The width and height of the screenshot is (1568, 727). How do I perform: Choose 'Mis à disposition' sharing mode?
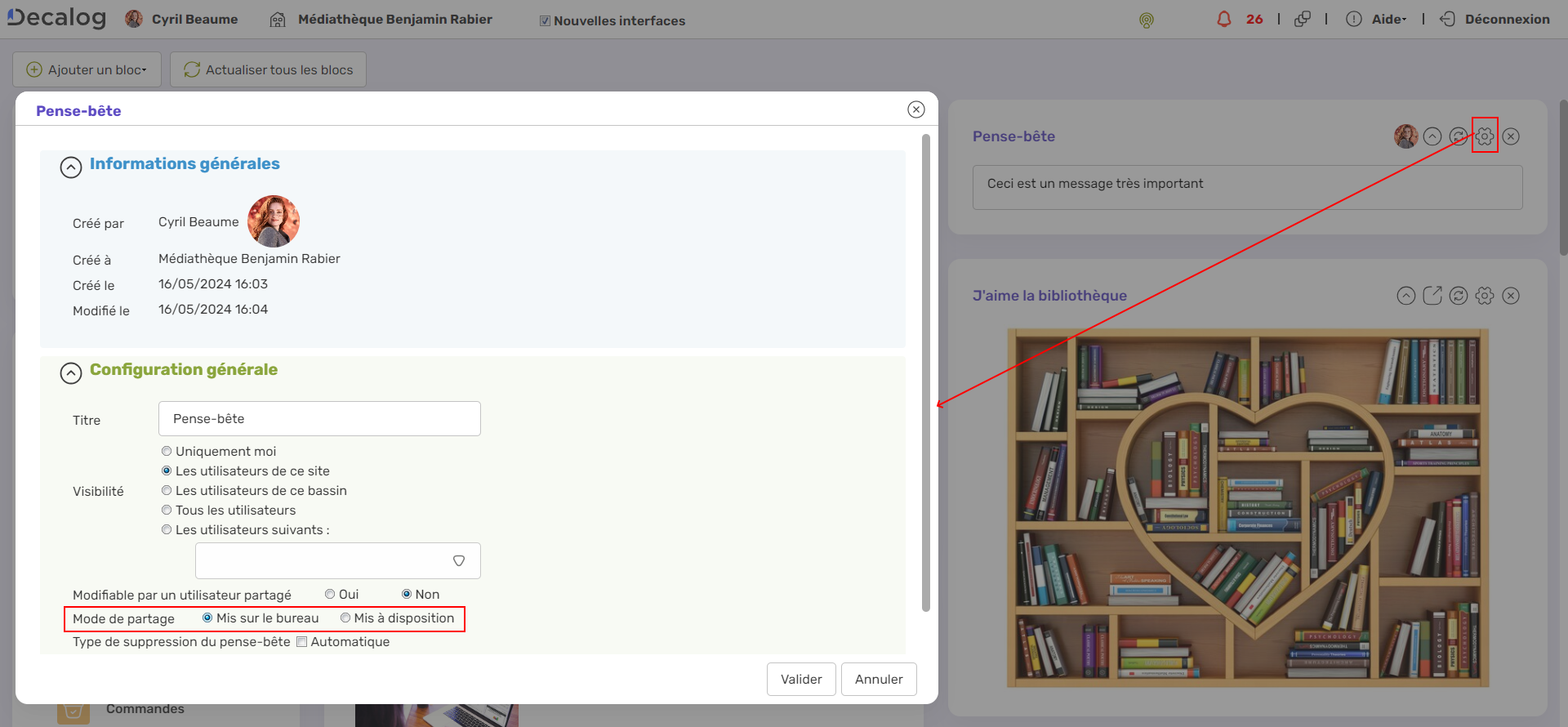tap(345, 618)
